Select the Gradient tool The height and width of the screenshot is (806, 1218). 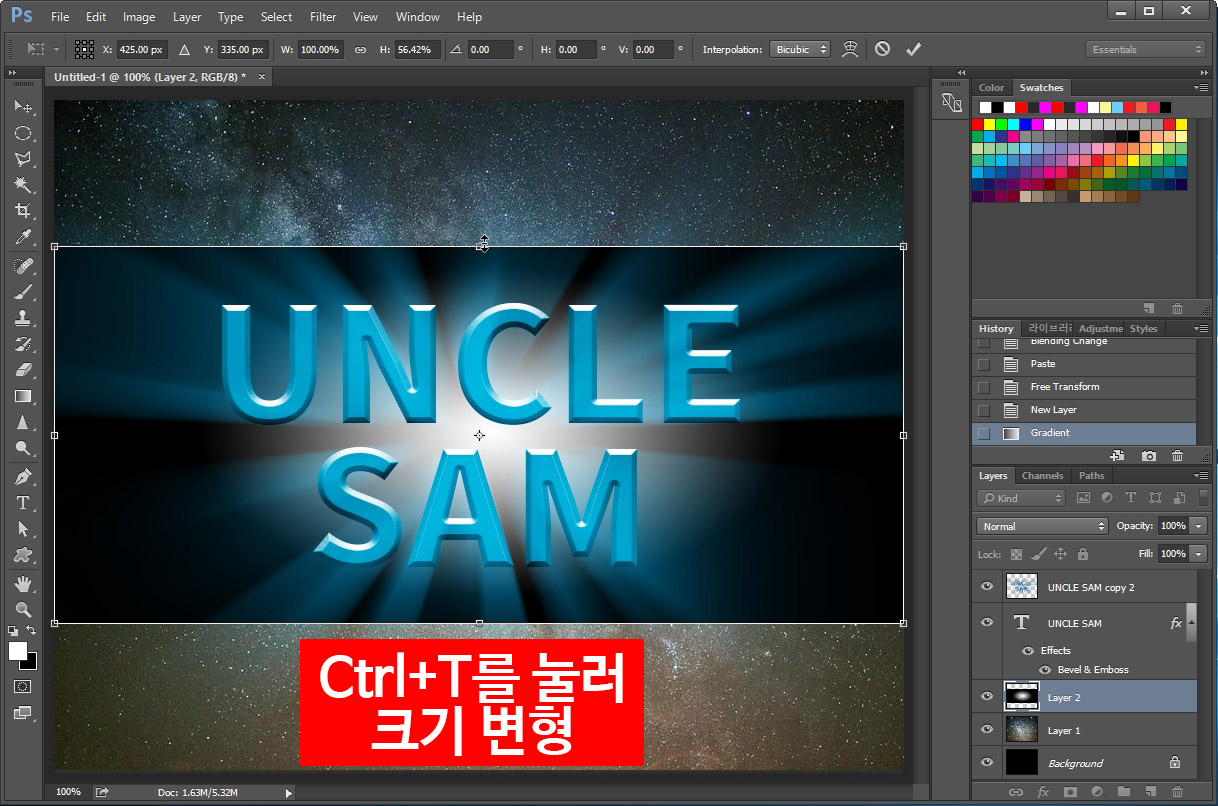click(x=24, y=396)
